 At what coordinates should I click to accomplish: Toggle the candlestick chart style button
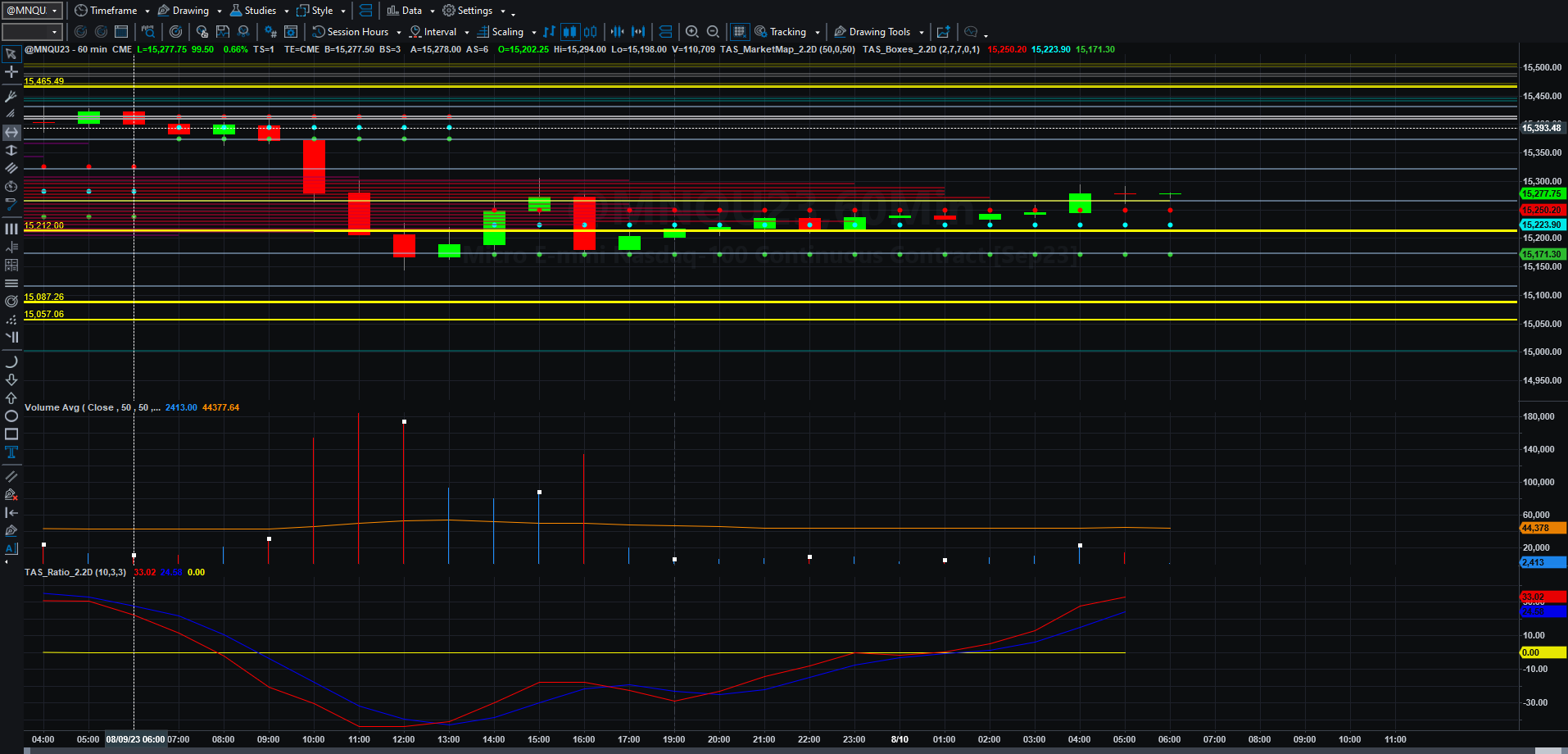569,32
